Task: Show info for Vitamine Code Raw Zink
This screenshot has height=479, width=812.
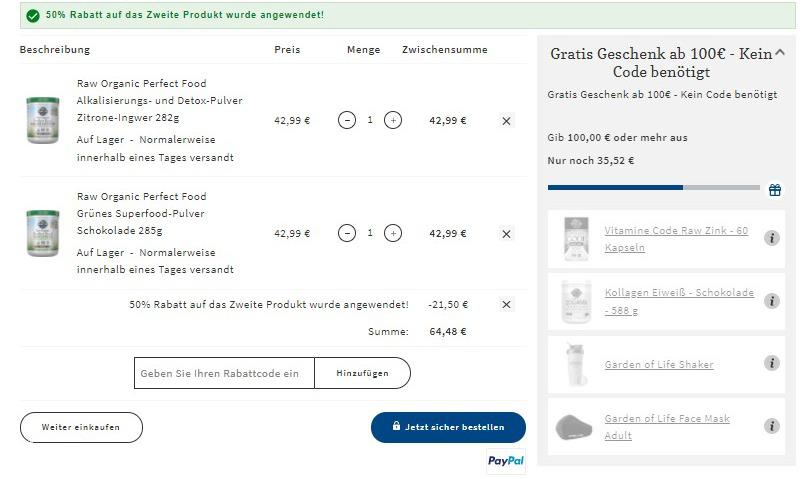Action: (x=772, y=238)
